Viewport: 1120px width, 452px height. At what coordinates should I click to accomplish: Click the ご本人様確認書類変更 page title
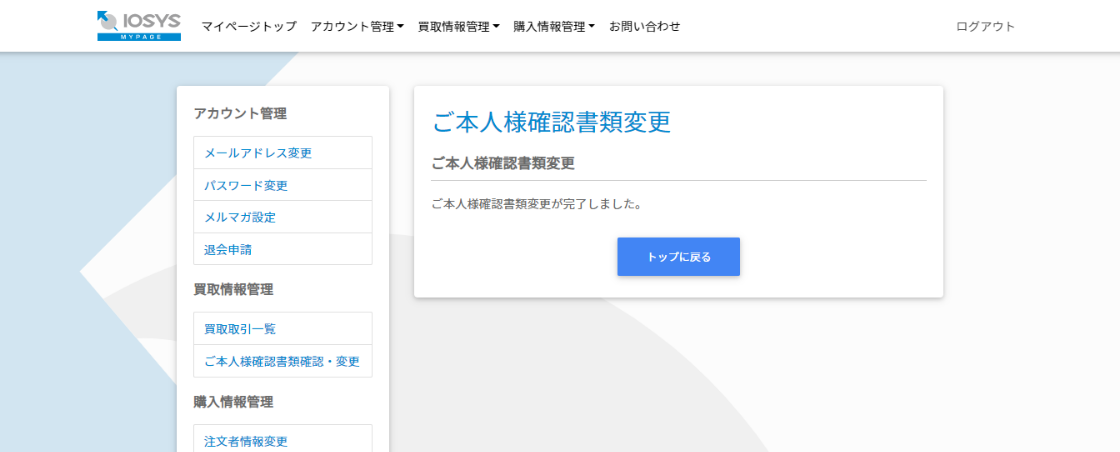[x=551, y=122]
